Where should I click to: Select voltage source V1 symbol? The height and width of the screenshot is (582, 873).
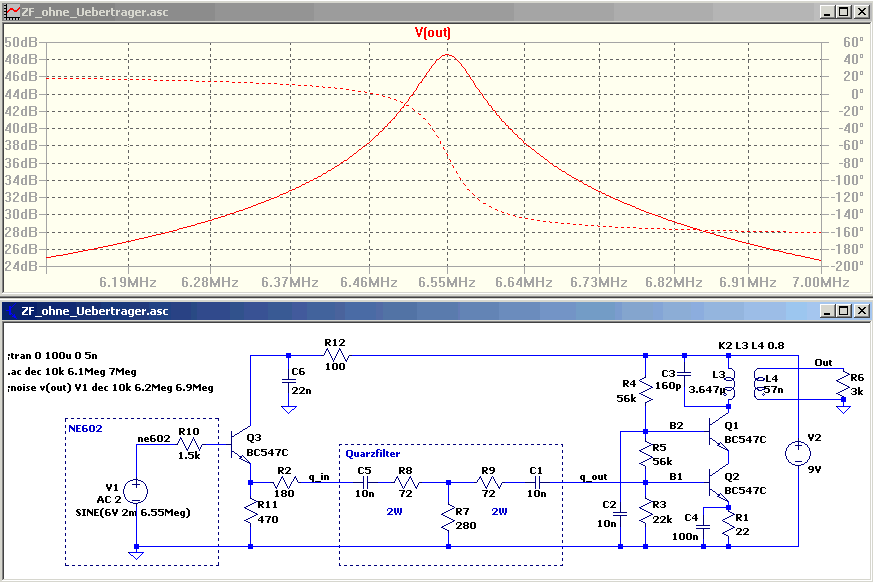pyautogui.click(x=135, y=491)
